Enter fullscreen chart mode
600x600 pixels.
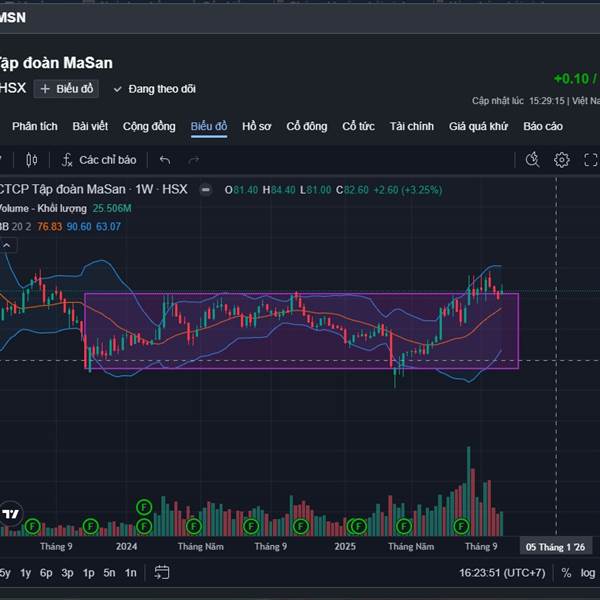coord(591,160)
